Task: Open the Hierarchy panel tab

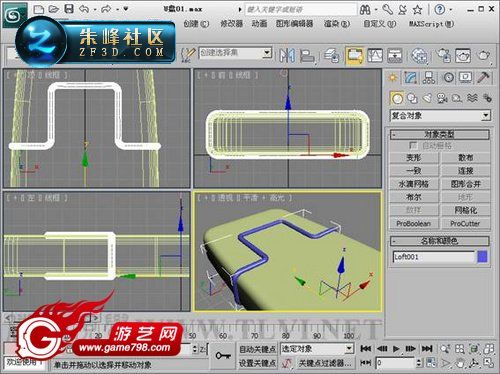Action: click(428, 78)
